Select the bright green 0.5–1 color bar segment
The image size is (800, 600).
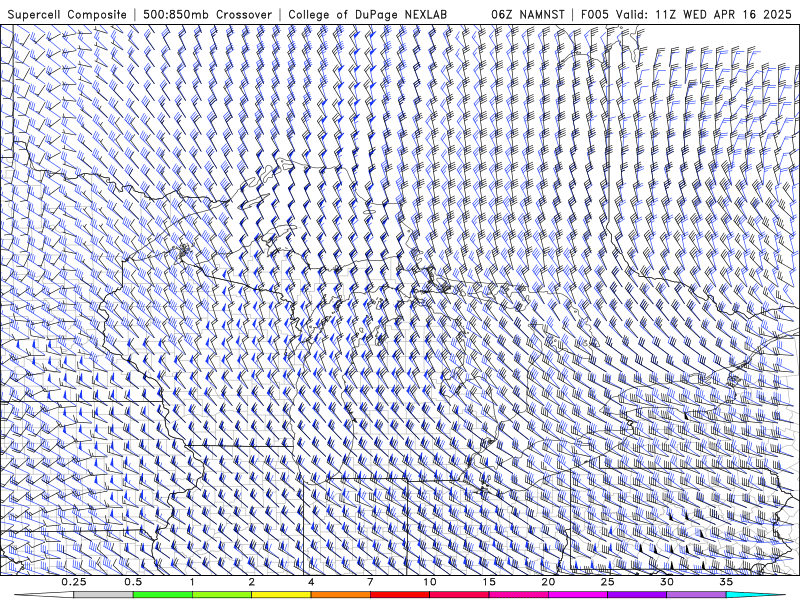163,595
